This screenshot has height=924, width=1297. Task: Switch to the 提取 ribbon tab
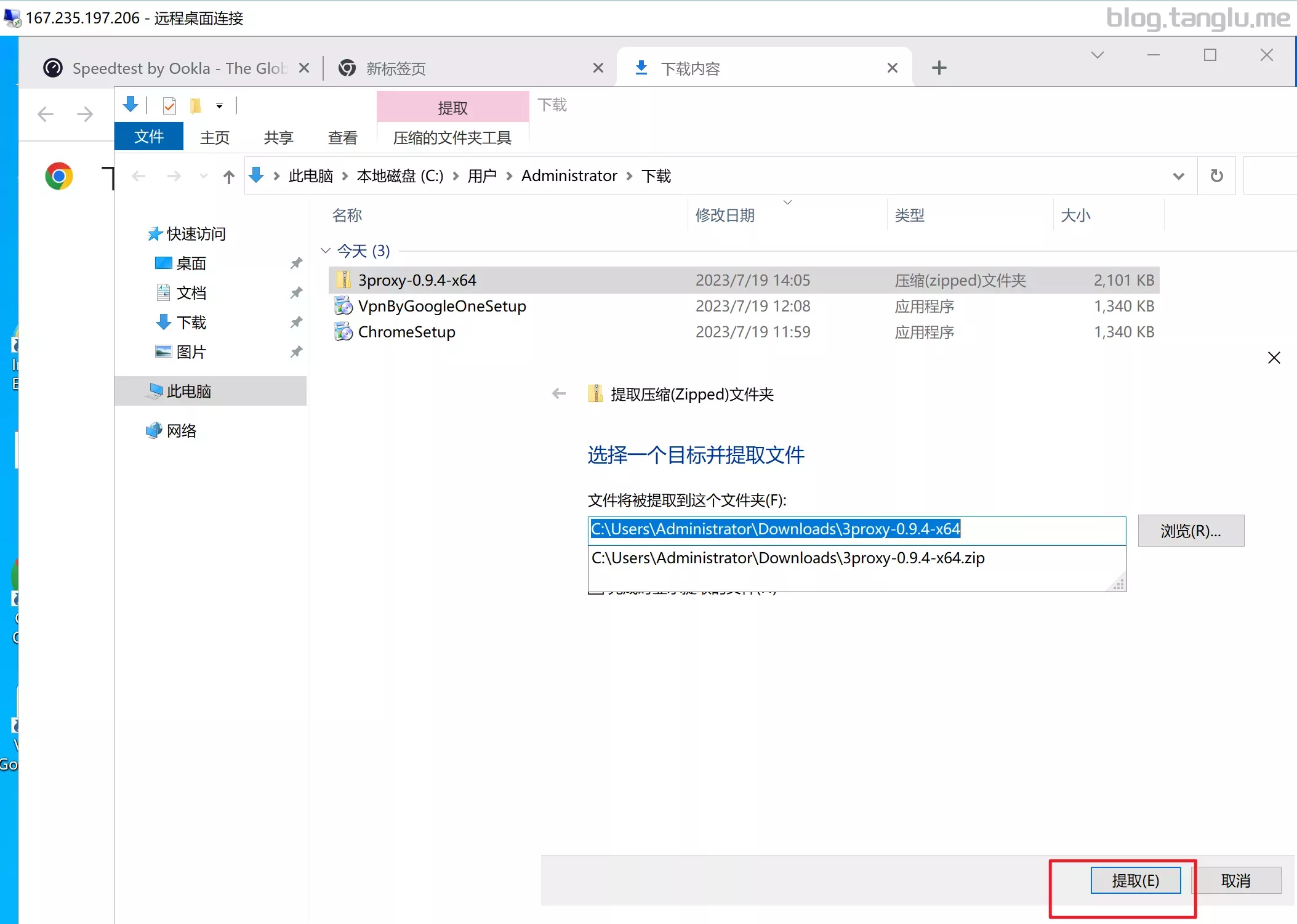tap(452, 108)
